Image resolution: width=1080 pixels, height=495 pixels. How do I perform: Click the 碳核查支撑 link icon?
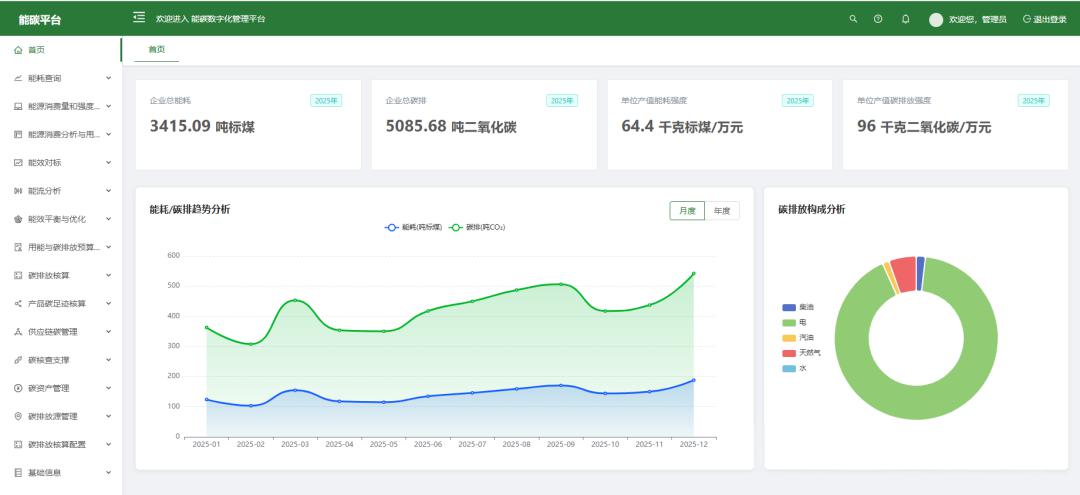click(18, 360)
